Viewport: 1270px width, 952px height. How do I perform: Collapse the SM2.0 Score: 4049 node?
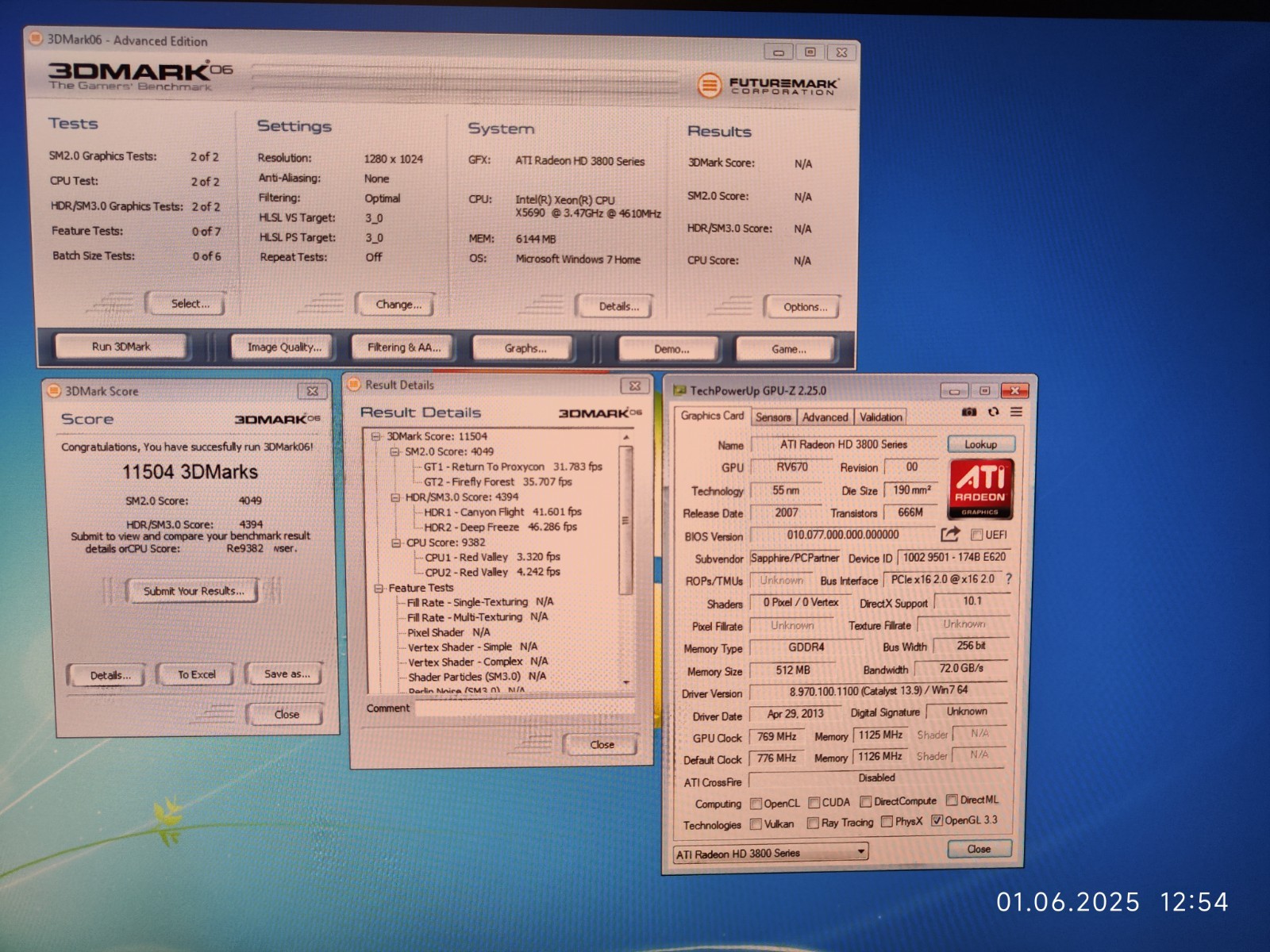click(x=395, y=451)
